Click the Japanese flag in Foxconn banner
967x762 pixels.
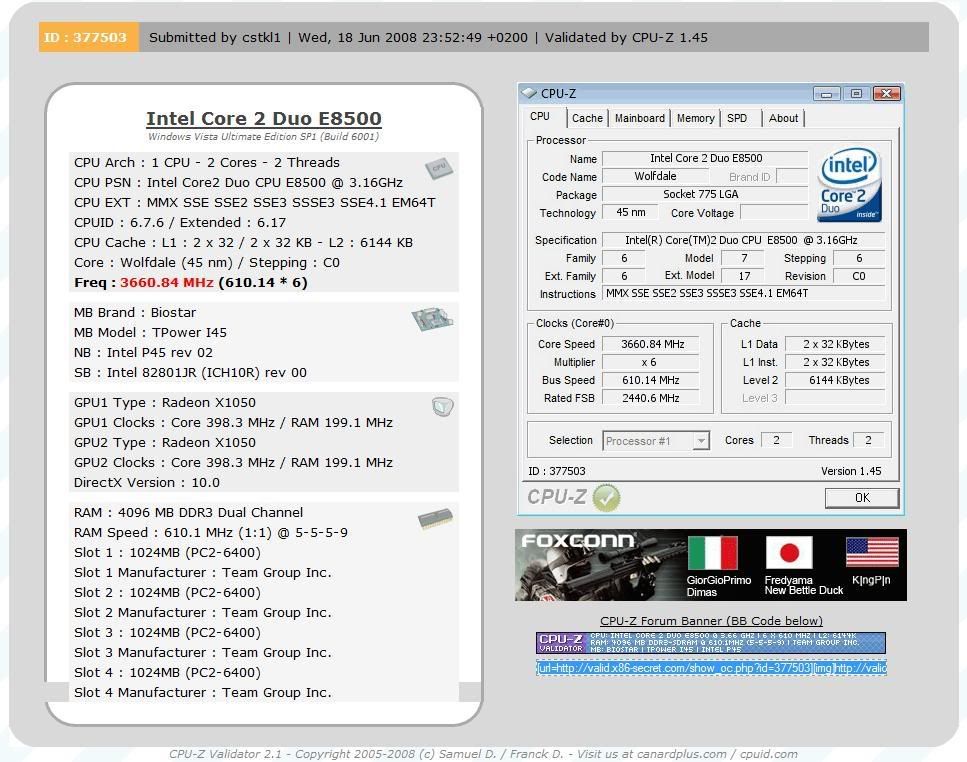(789, 553)
